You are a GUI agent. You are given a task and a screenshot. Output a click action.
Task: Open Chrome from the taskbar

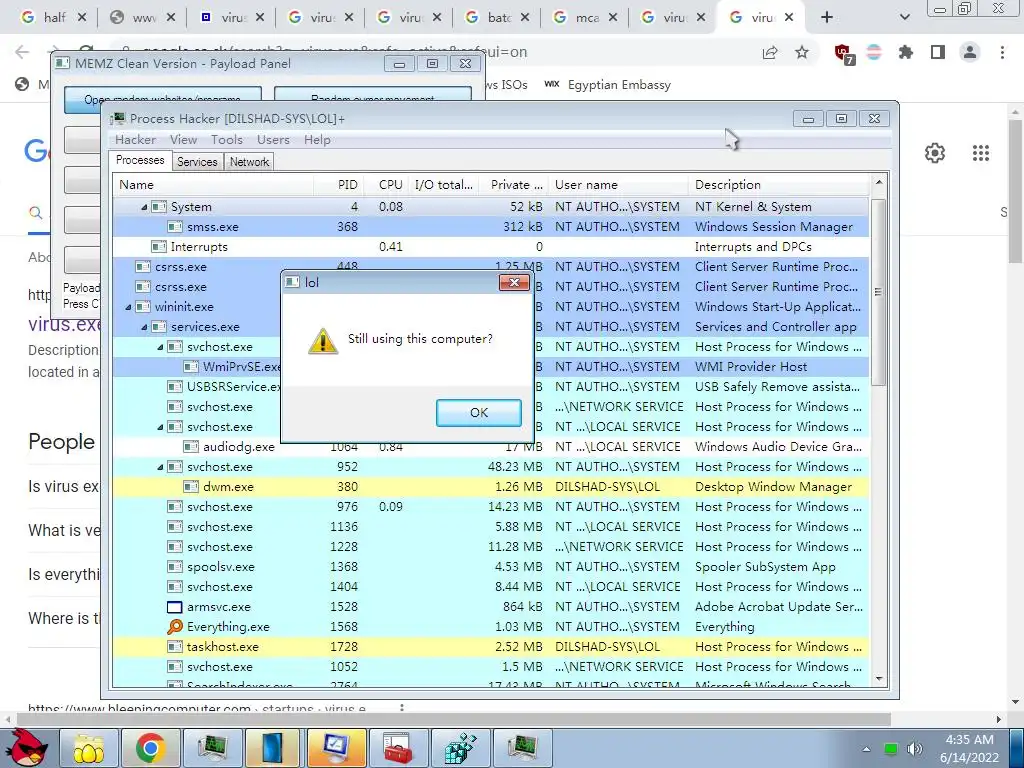pyautogui.click(x=150, y=749)
